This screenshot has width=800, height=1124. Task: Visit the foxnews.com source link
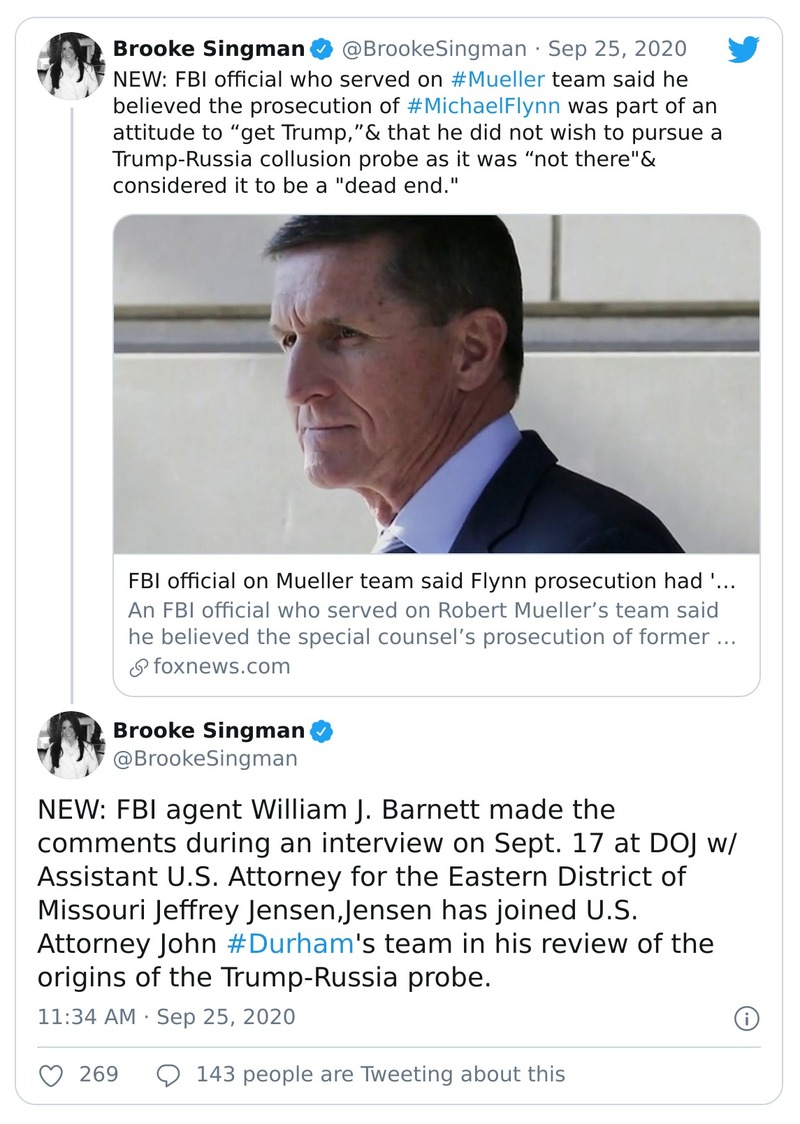[x=221, y=666]
